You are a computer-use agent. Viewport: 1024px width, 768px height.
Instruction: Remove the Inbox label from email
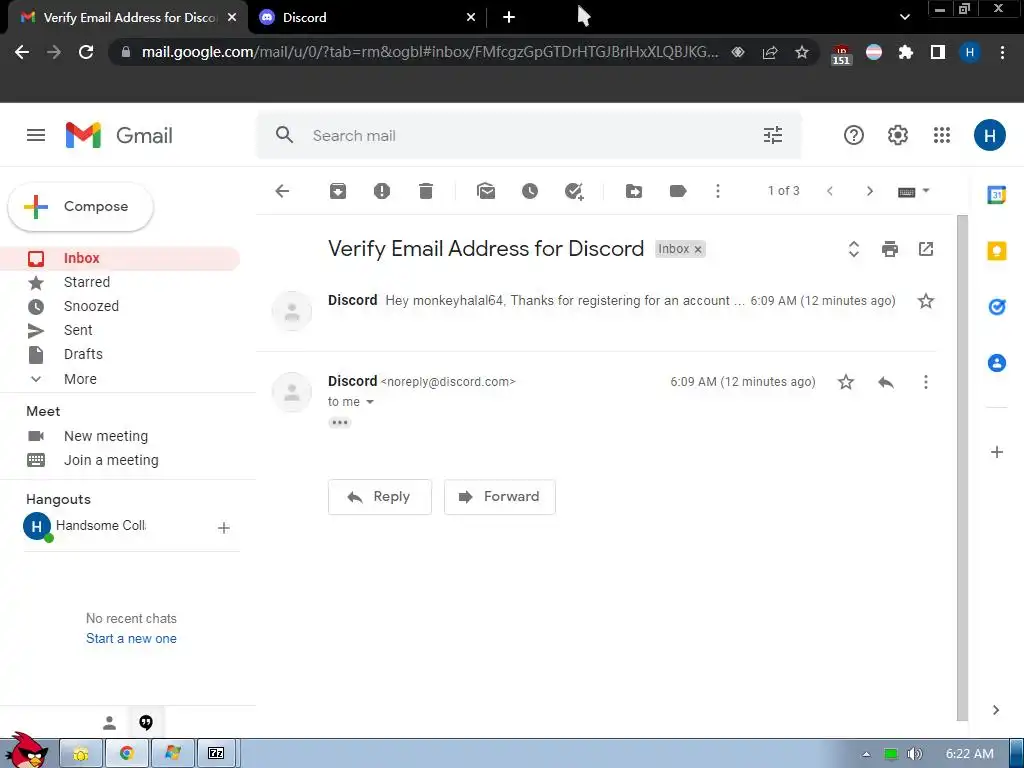pyautogui.click(x=698, y=249)
